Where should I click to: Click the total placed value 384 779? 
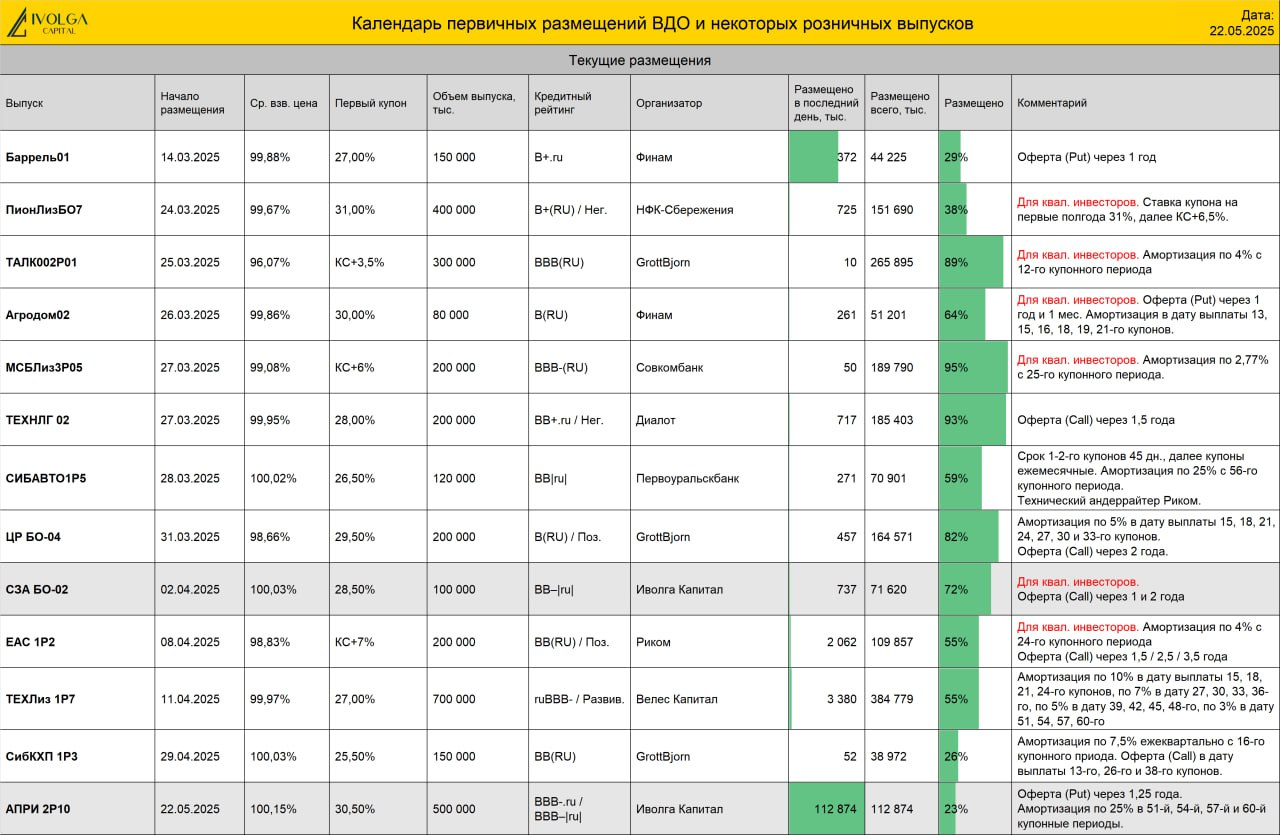pos(892,699)
